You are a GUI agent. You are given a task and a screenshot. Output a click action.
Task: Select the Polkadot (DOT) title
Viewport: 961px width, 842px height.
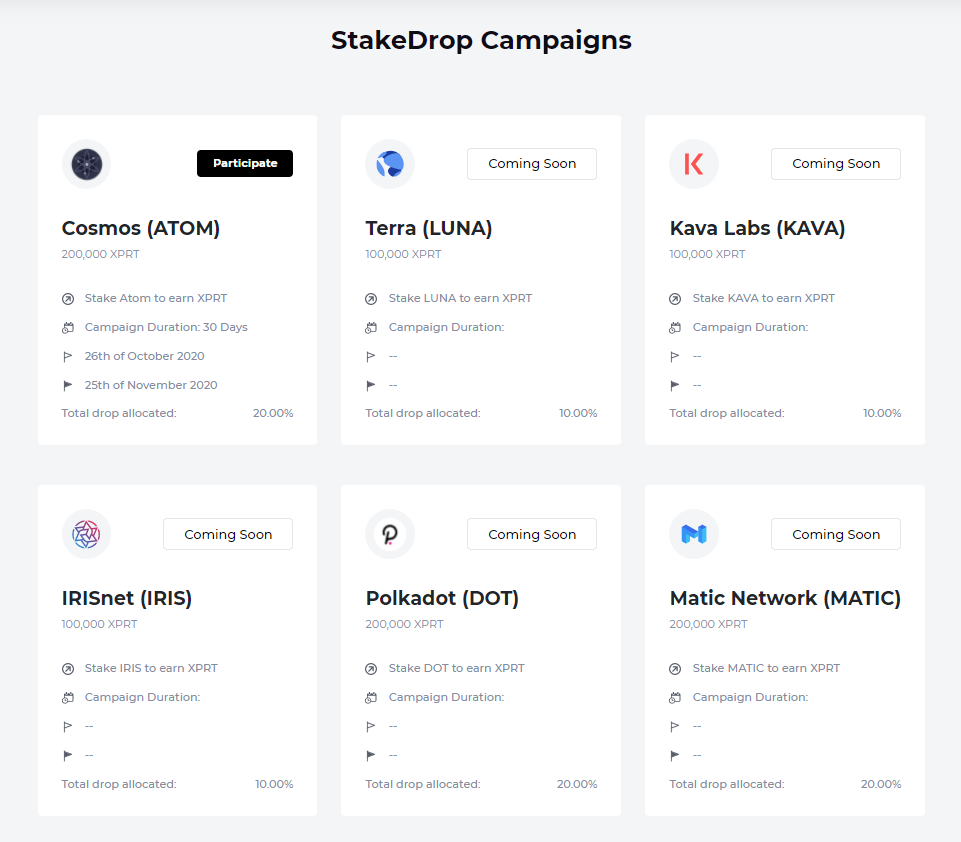point(442,598)
